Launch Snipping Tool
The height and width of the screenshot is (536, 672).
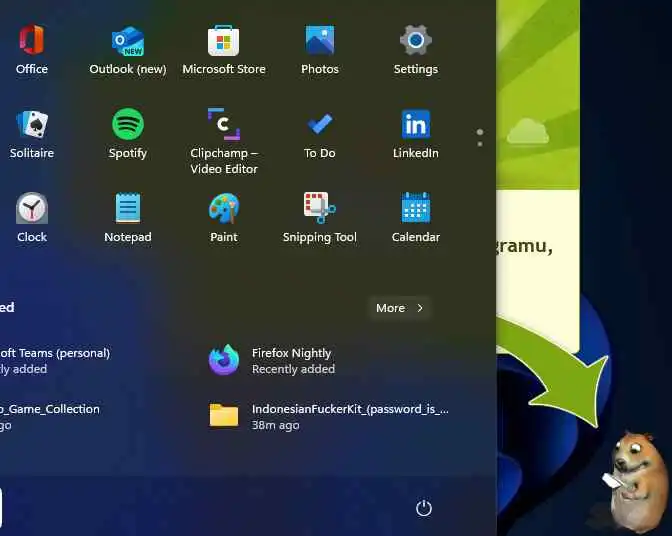pyautogui.click(x=320, y=217)
